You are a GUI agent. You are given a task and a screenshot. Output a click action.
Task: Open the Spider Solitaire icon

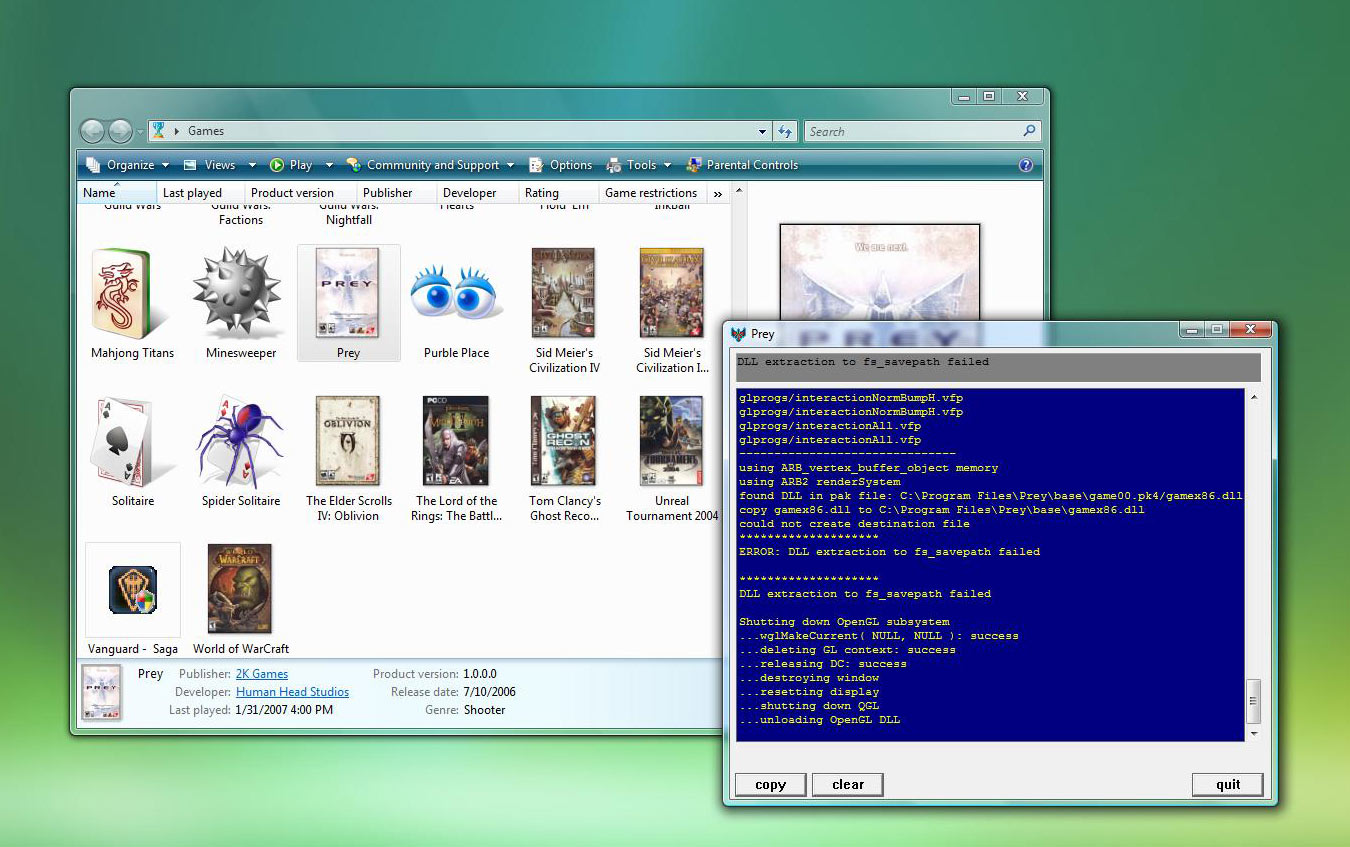240,441
